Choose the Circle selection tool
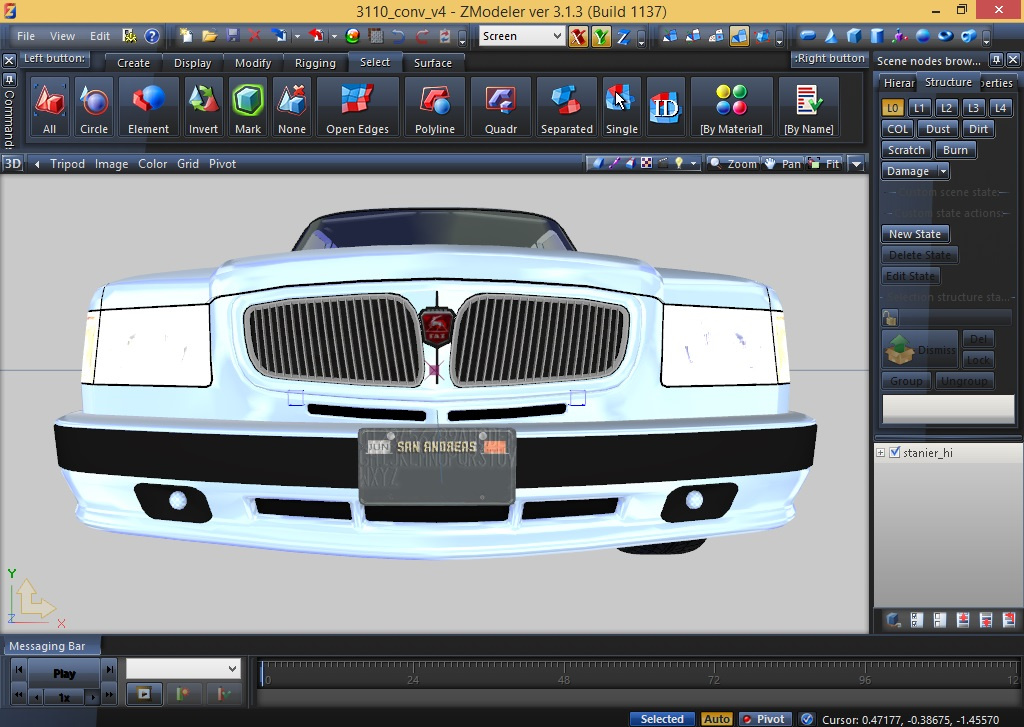The image size is (1024, 727). (x=94, y=107)
